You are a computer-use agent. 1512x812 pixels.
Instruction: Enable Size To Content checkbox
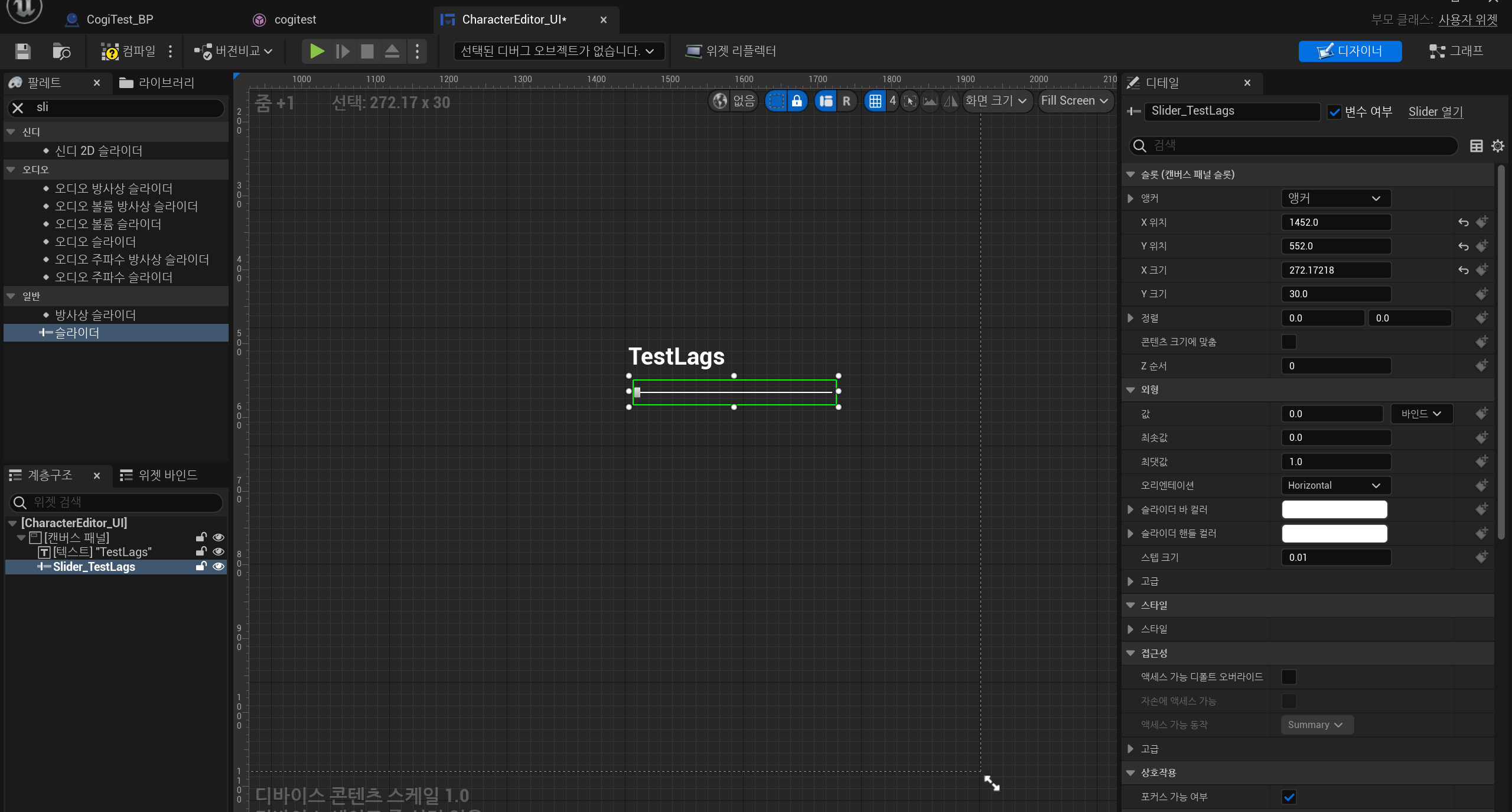[1289, 342]
